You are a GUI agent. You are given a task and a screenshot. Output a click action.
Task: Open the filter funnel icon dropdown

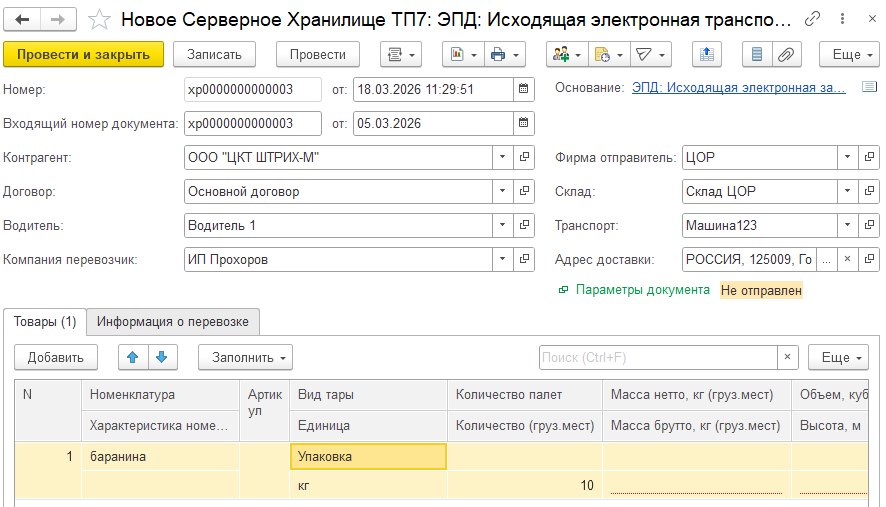click(x=650, y=54)
